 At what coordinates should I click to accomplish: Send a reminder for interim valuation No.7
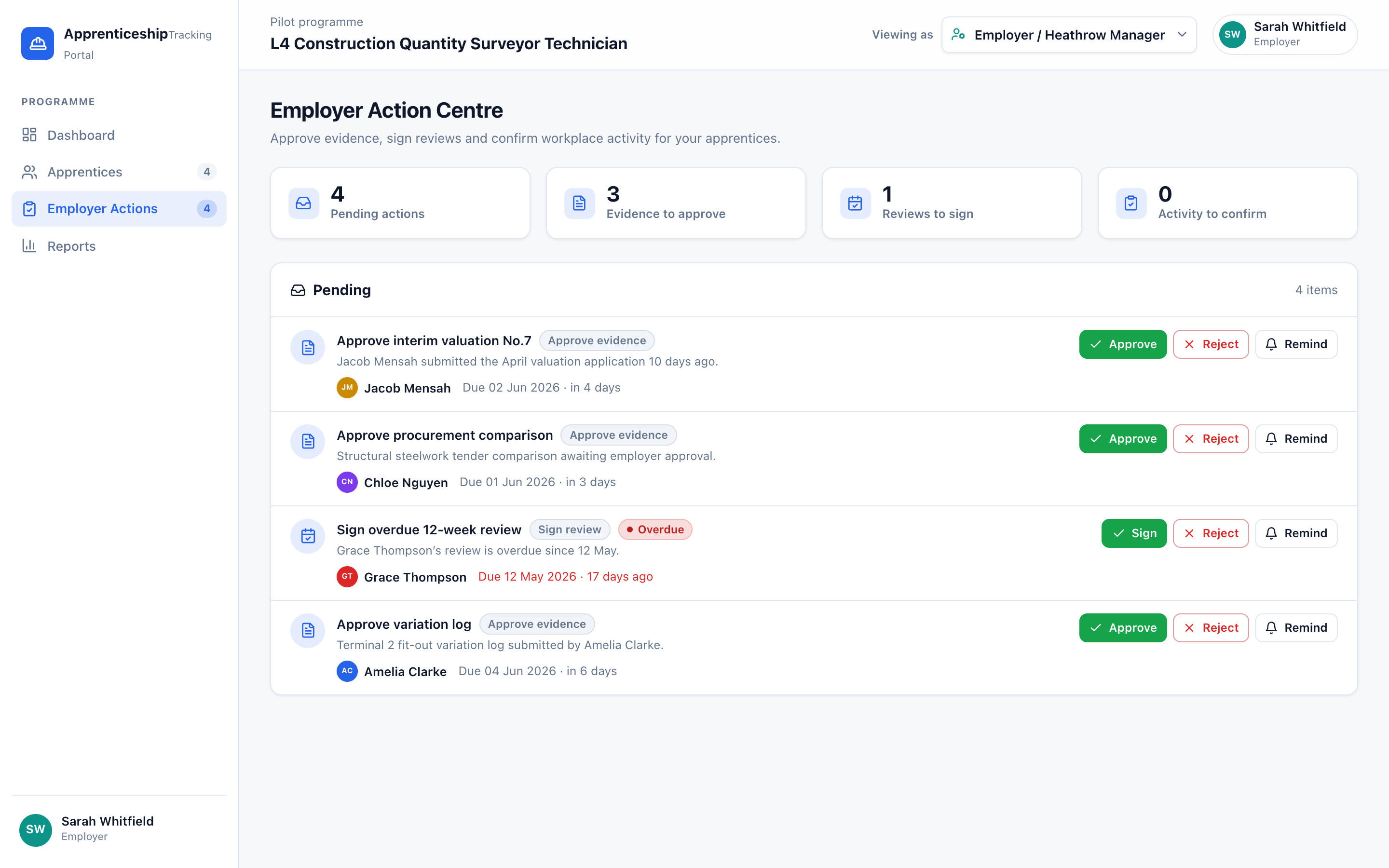tap(1296, 344)
